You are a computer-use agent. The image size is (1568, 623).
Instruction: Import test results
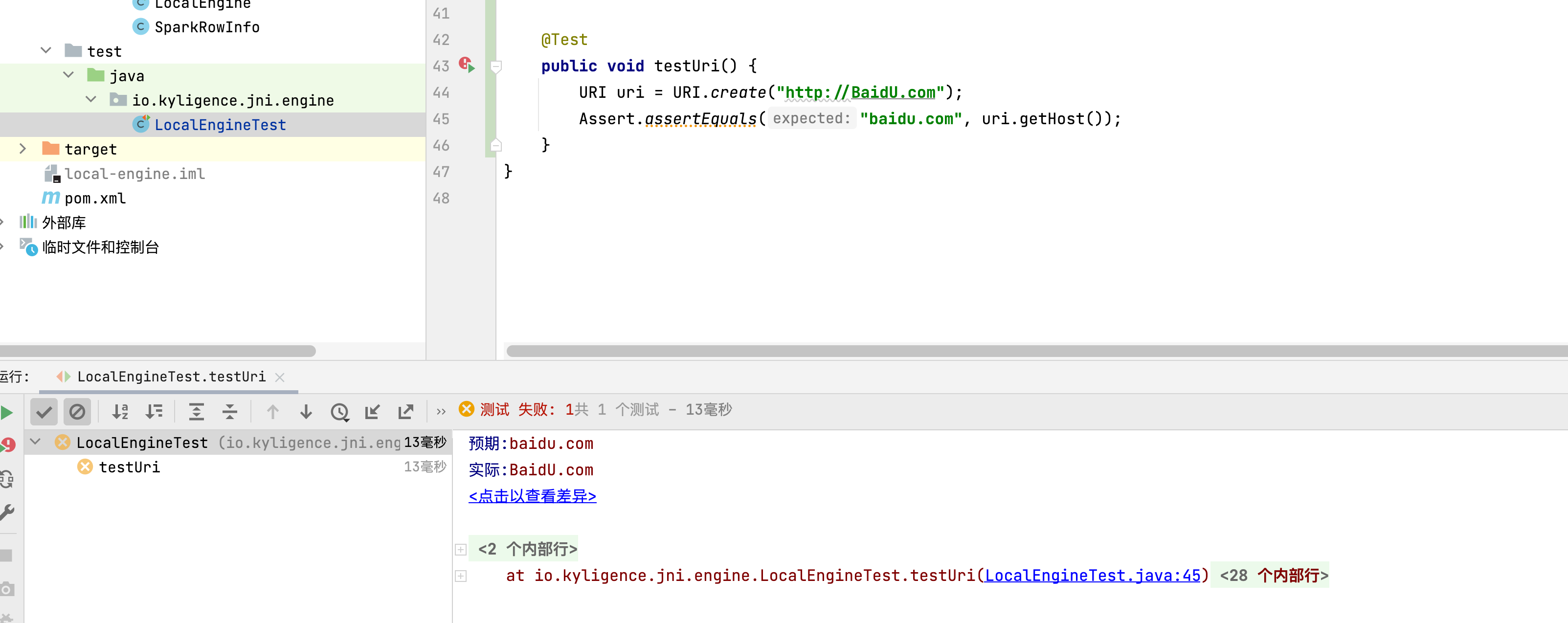(x=373, y=411)
